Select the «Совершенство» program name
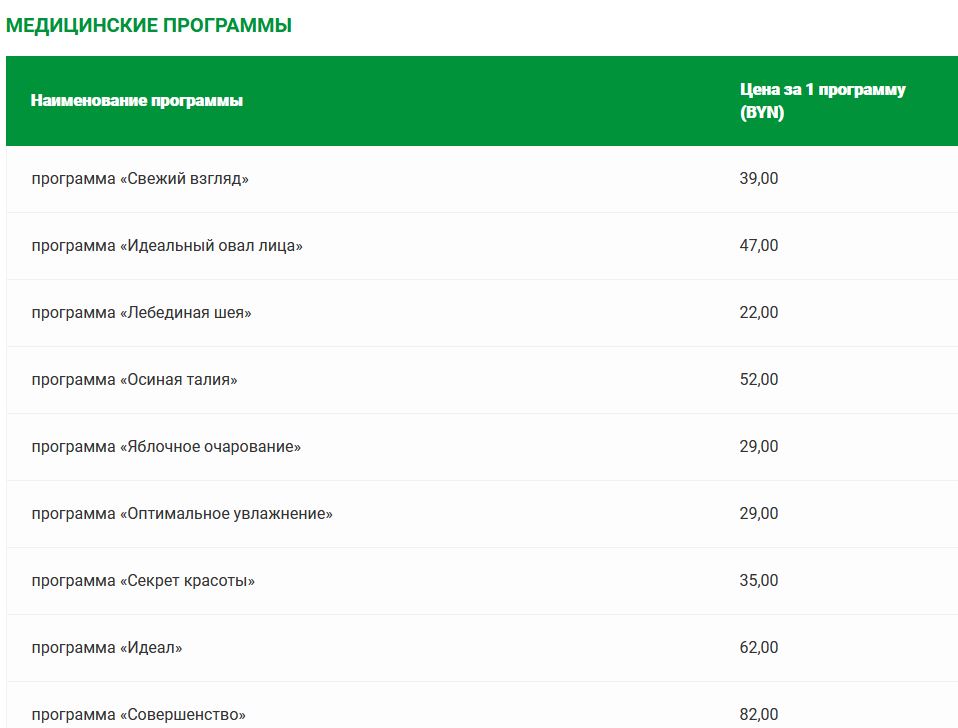 [138, 715]
